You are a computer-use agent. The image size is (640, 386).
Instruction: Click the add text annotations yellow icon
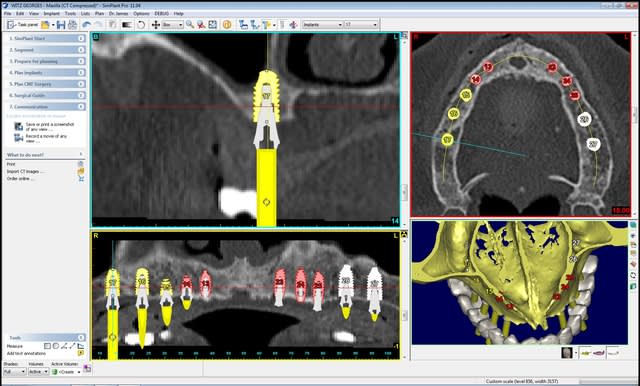click(x=81, y=353)
